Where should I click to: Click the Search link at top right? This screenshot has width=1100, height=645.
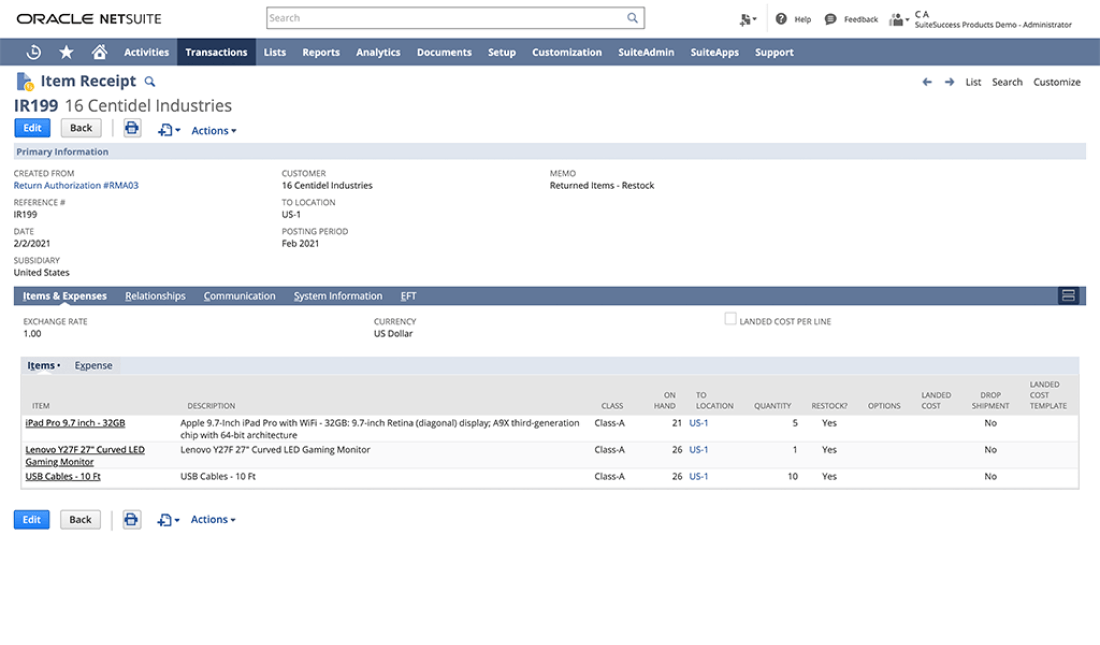(1007, 82)
